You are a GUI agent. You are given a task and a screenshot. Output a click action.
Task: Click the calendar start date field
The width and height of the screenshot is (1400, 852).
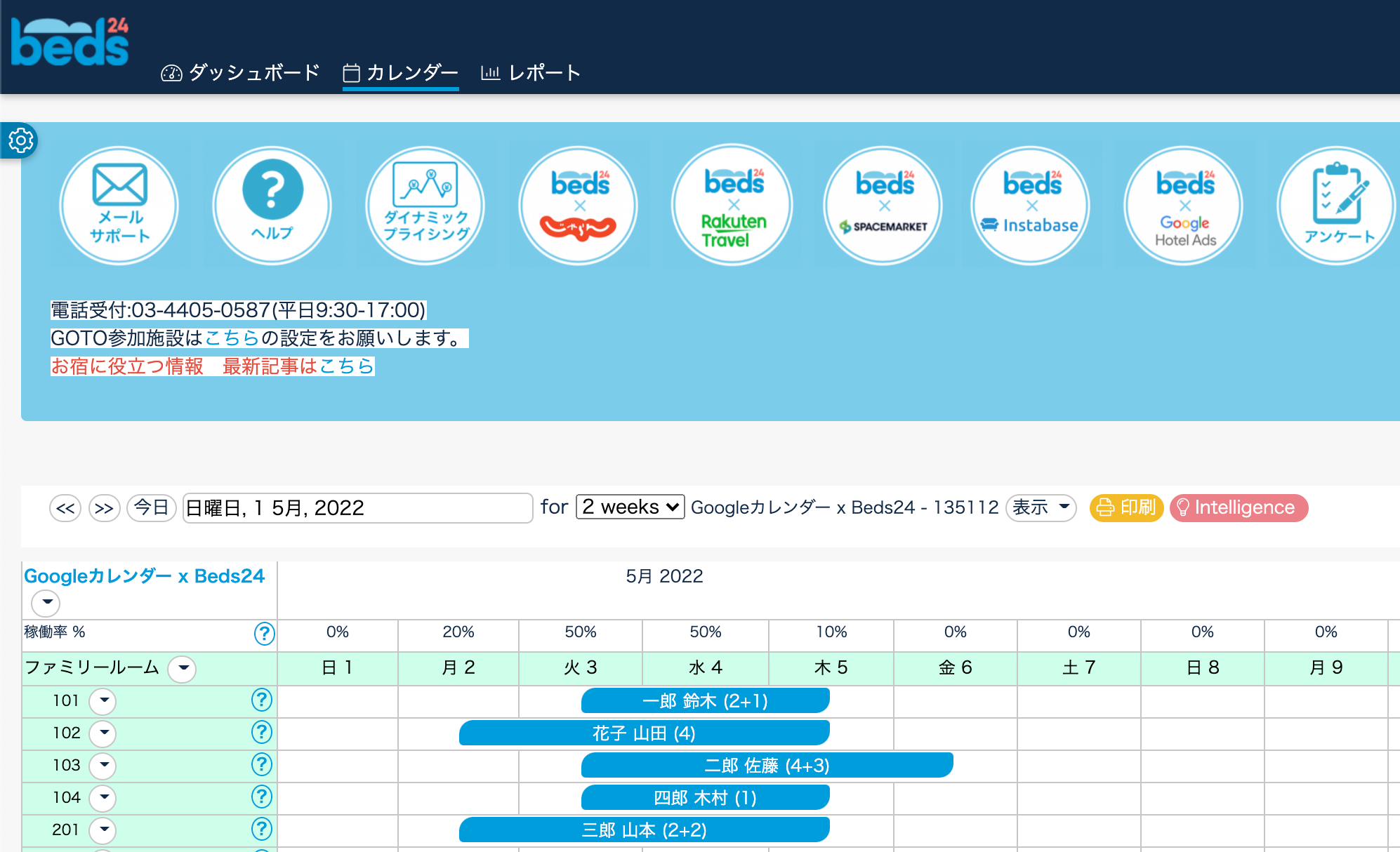pyautogui.click(x=357, y=507)
